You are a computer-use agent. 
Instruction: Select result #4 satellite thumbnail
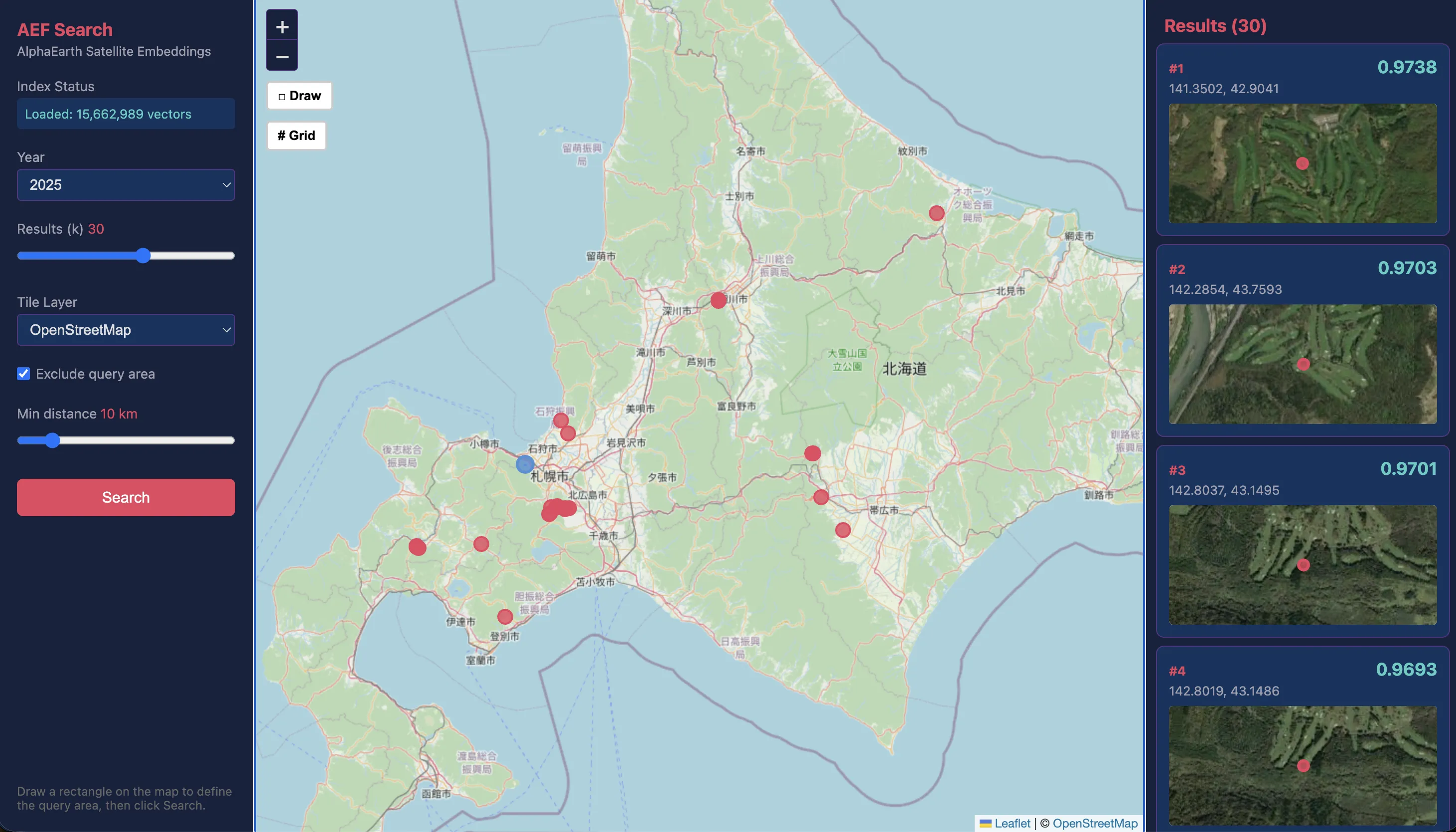point(1303,765)
